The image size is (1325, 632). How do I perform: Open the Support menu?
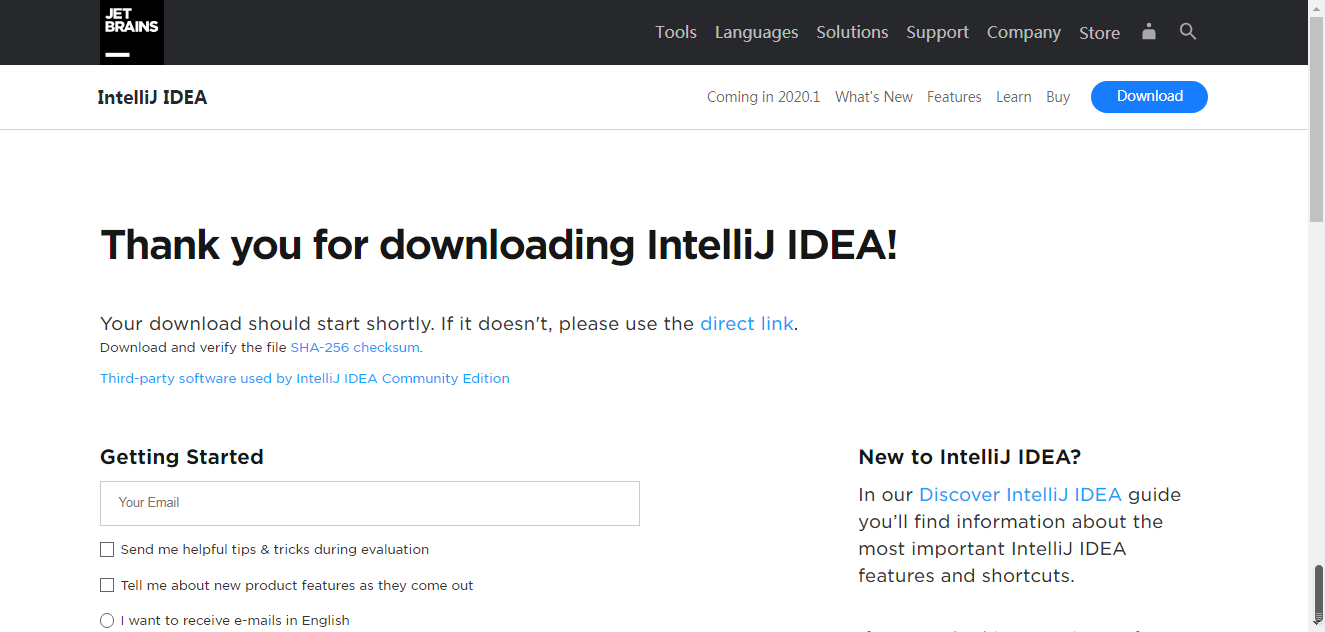coord(937,32)
